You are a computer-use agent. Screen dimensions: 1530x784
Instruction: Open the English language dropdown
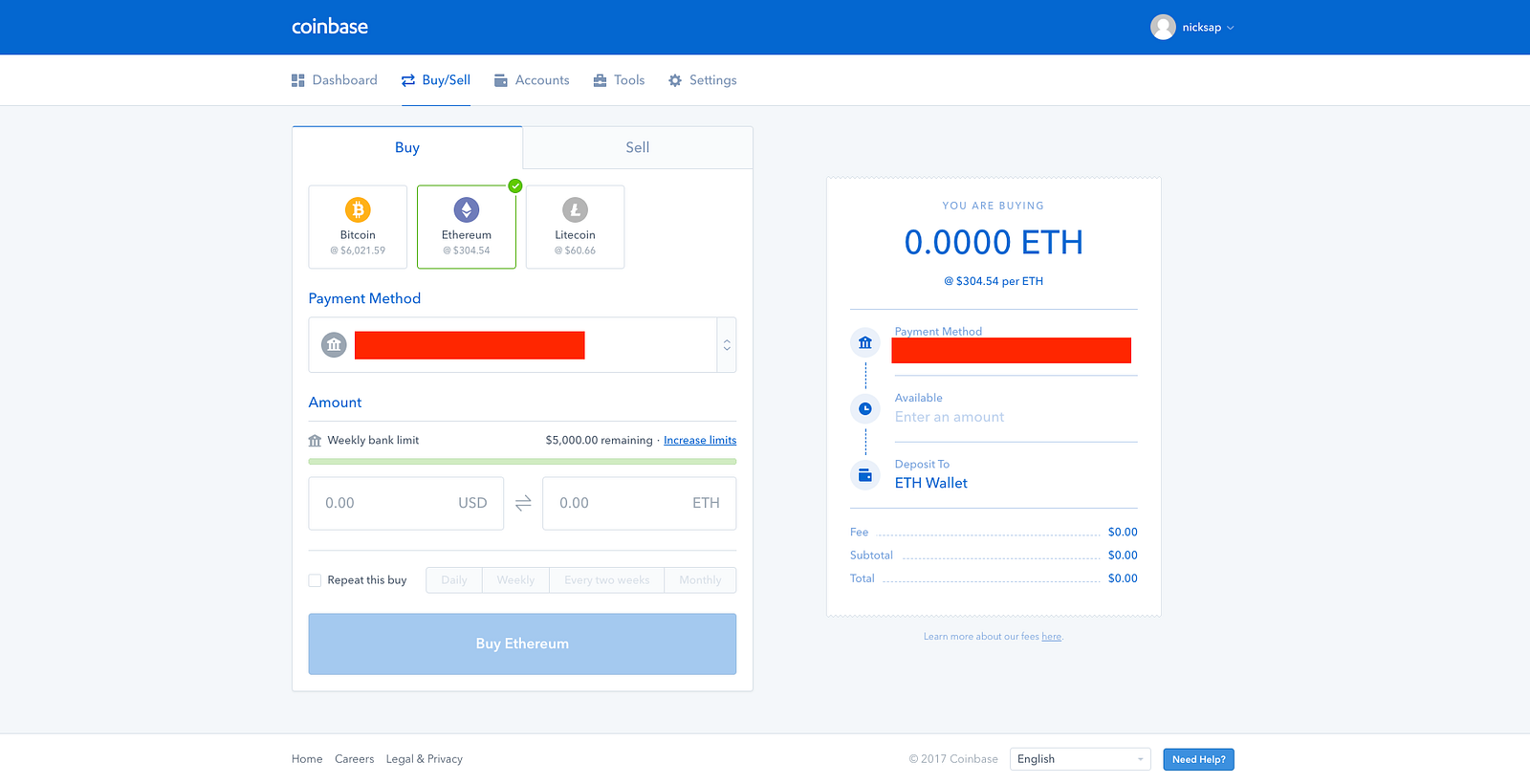[x=1081, y=759]
